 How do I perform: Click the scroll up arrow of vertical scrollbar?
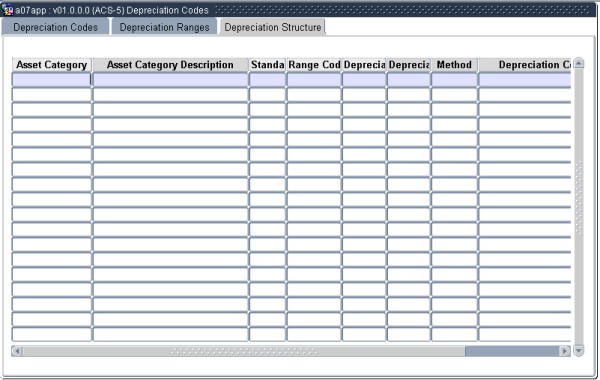click(x=579, y=63)
